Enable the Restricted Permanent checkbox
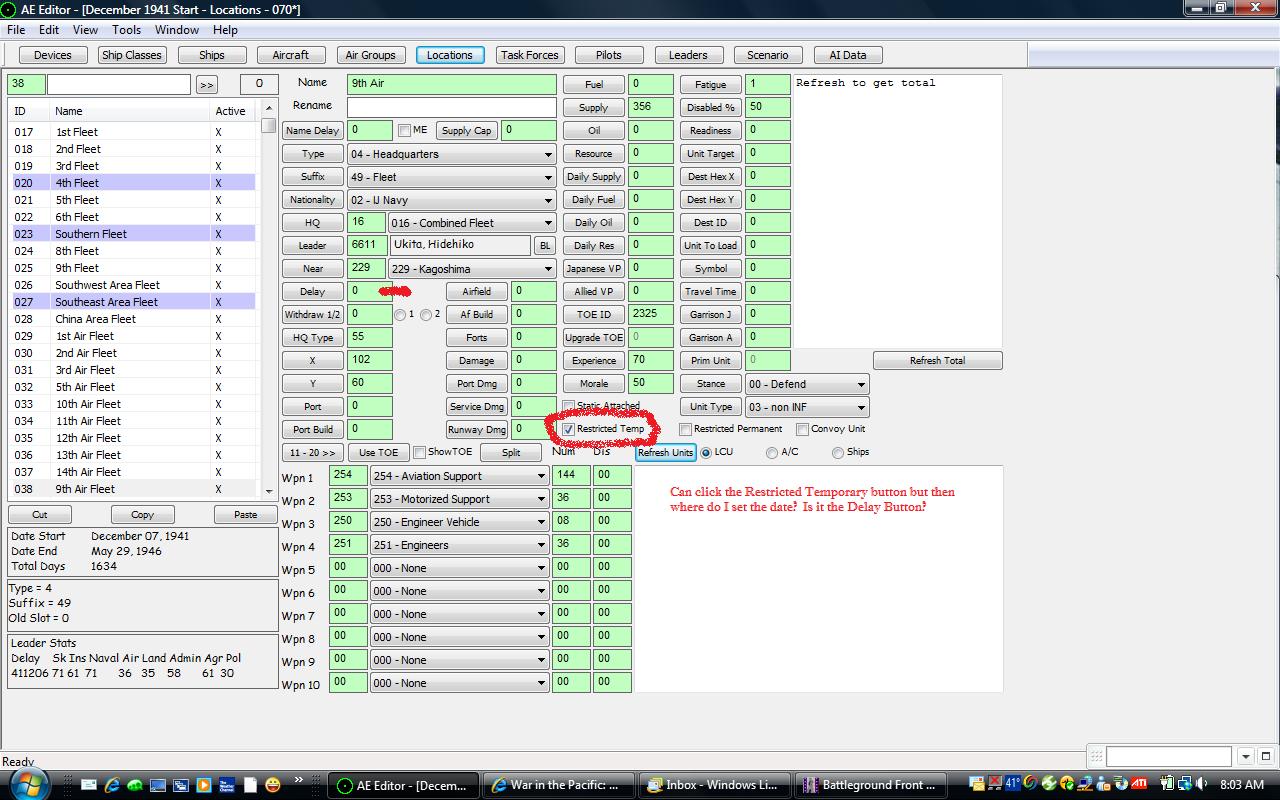1280x800 pixels. click(685, 429)
